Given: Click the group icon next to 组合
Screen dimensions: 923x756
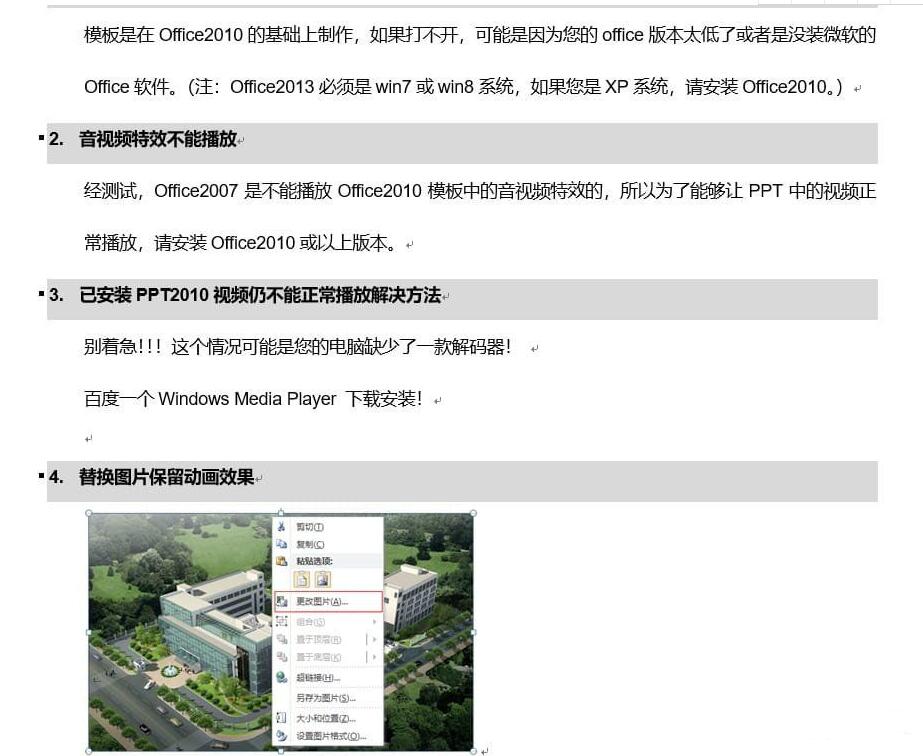Looking at the screenshot, I should tap(280, 621).
